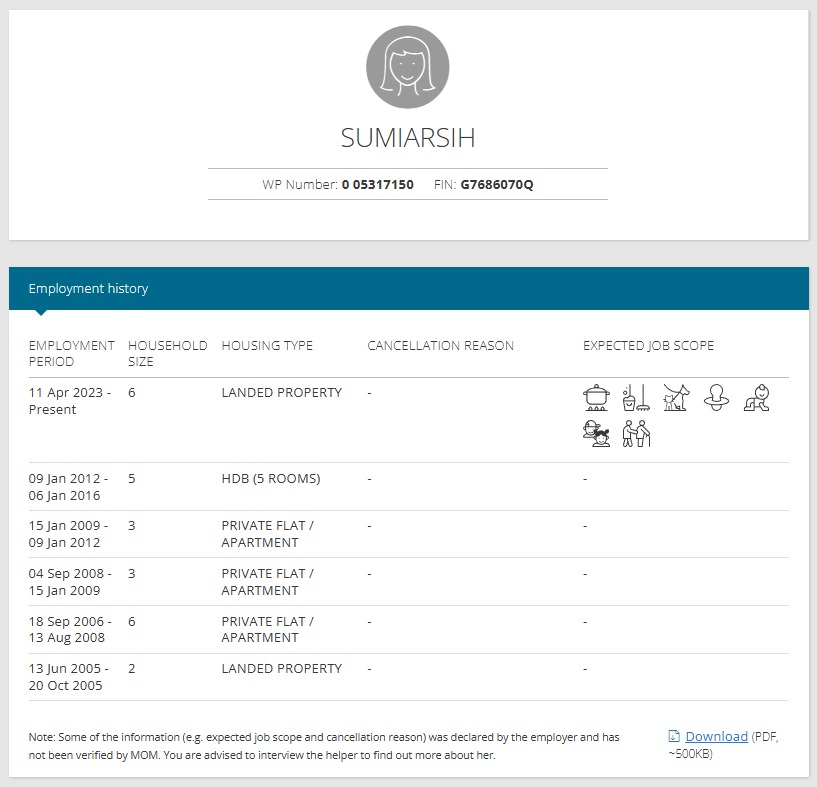
Task: Click the cooking pot job scope icon
Action: (597, 398)
